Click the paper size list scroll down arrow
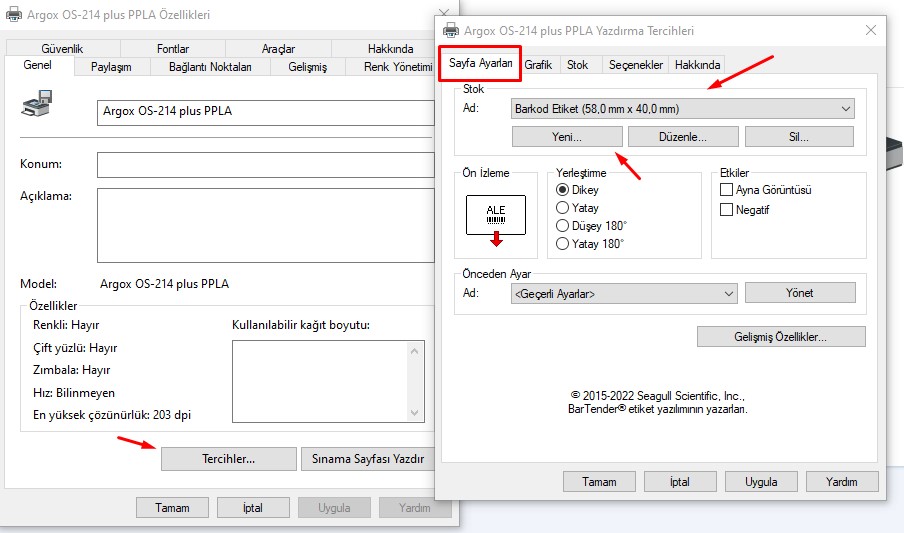 (414, 412)
